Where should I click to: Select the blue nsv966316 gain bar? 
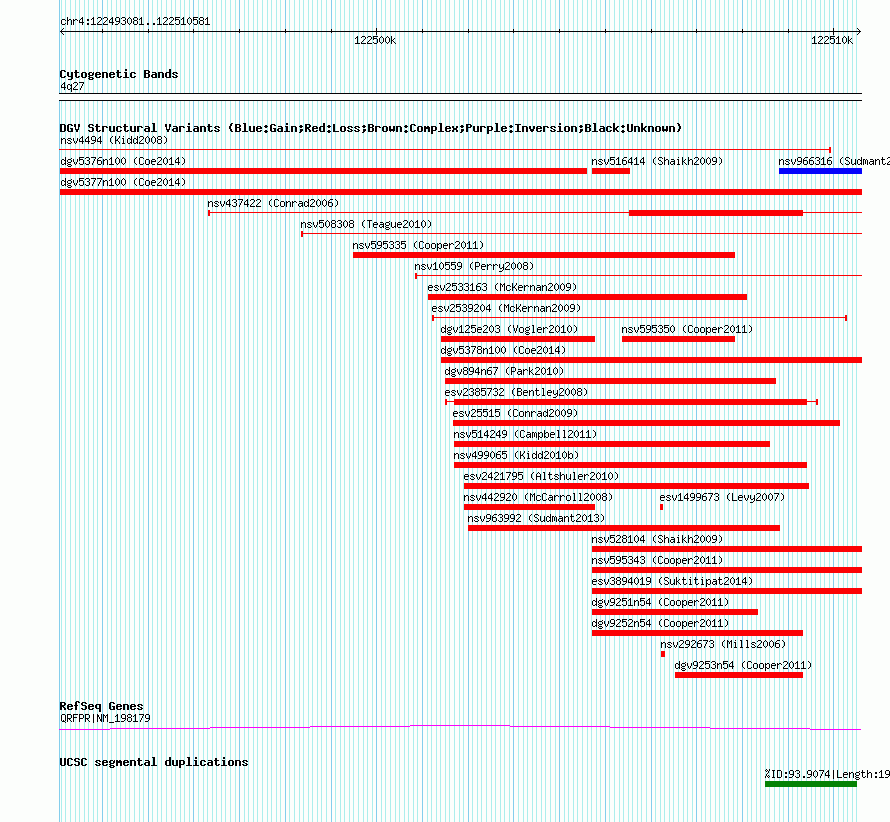pos(820,171)
